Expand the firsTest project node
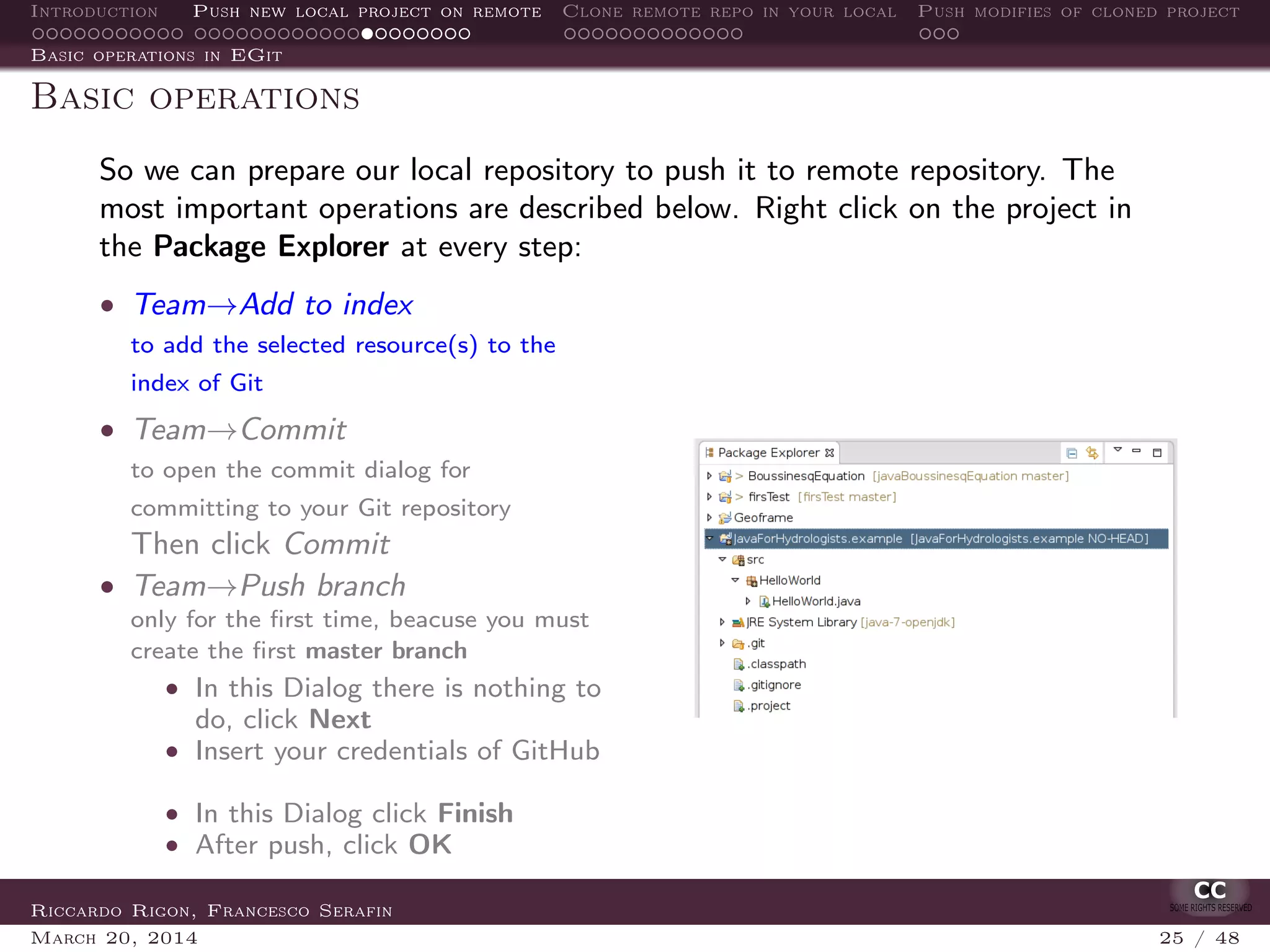1270x952 pixels. click(x=709, y=496)
